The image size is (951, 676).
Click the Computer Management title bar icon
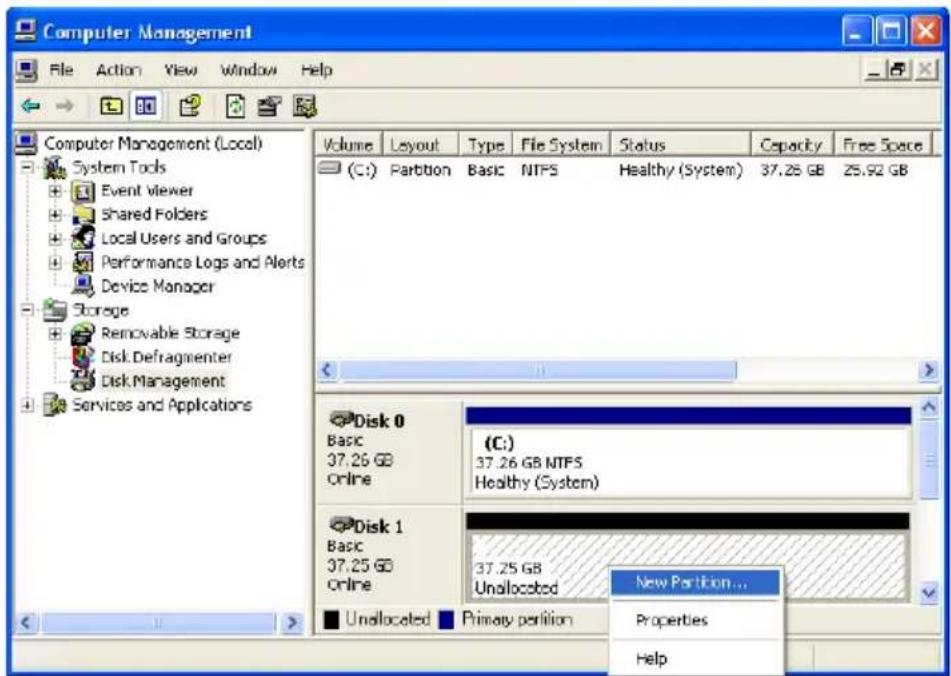pyautogui.click(x=25, y=31)
